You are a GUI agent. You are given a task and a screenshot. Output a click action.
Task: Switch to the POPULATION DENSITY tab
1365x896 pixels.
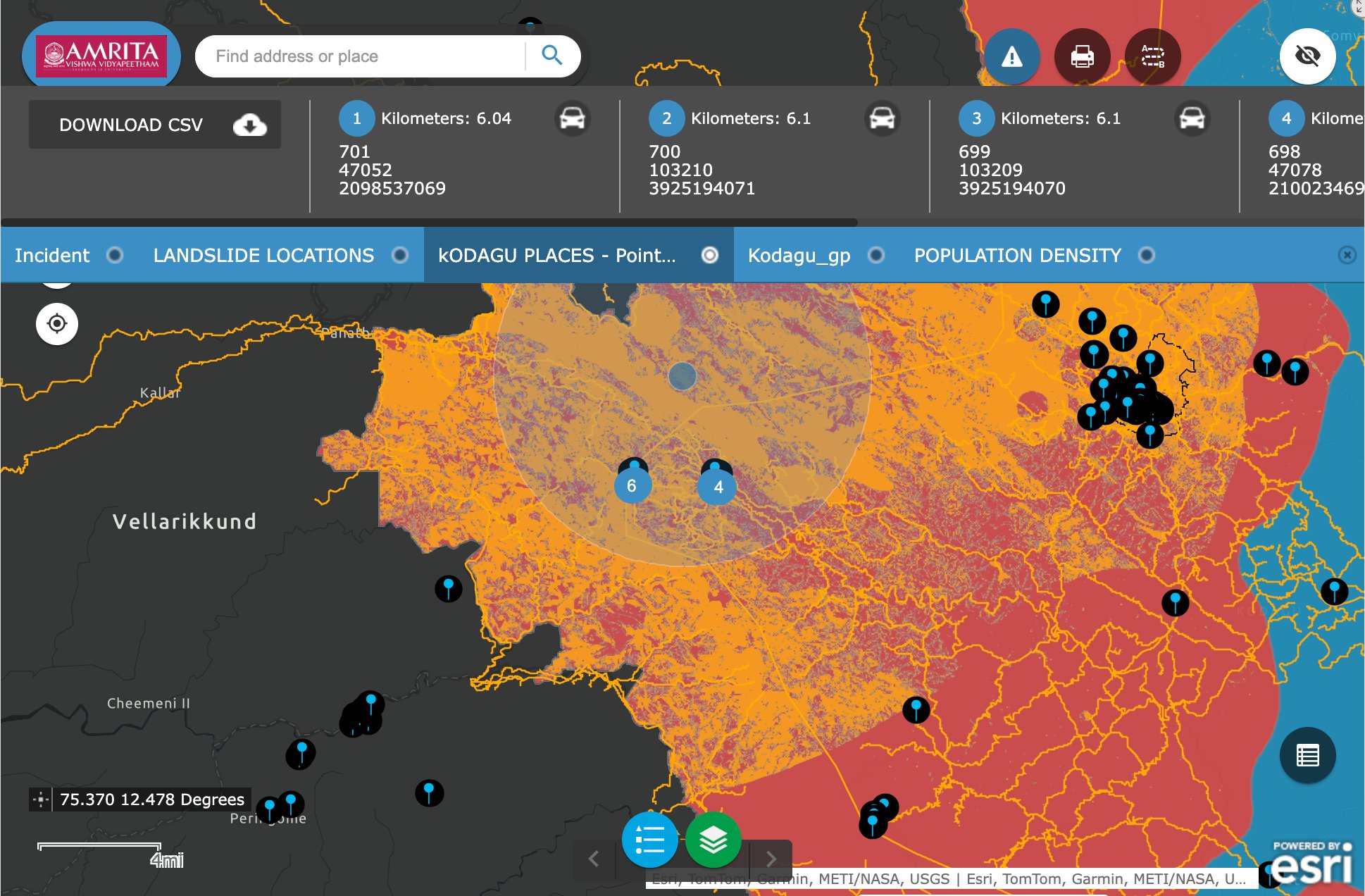[x=1035, y=255]
